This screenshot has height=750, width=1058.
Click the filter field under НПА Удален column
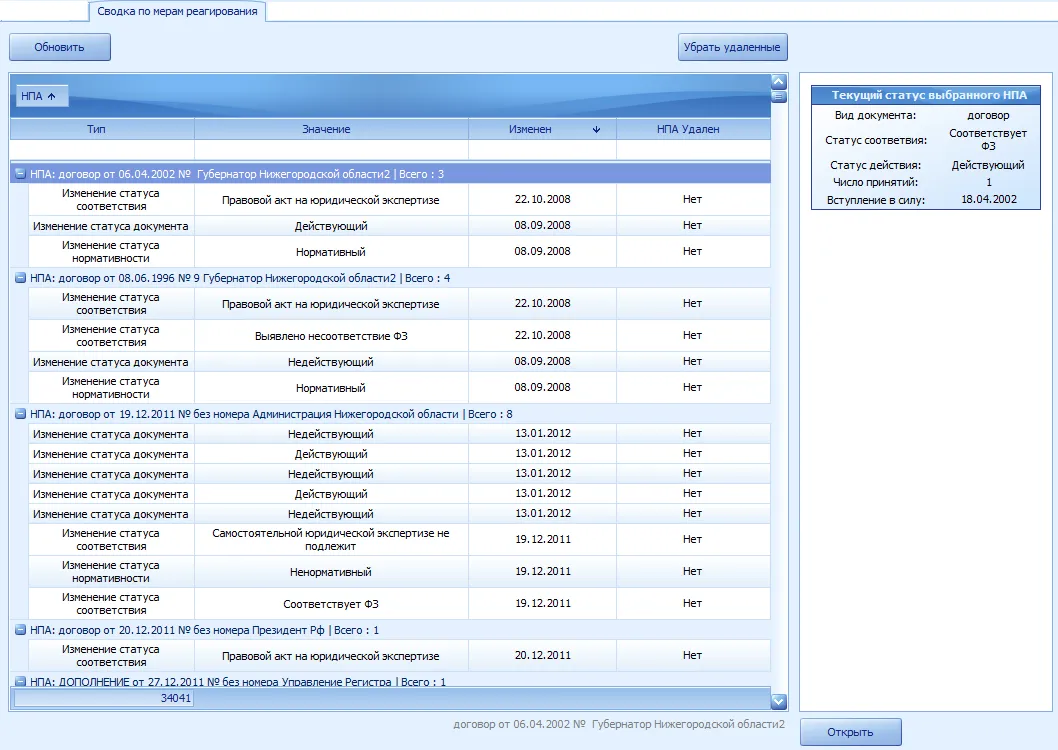point(693,150)
